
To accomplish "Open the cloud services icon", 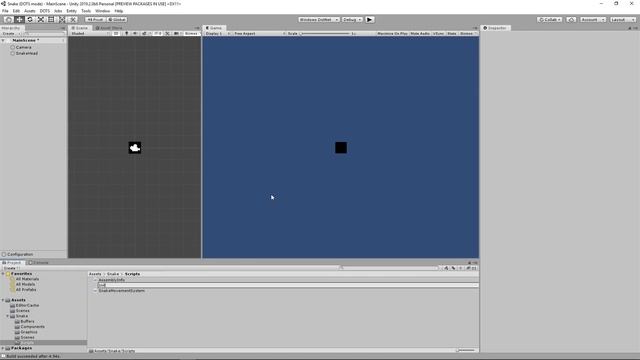I will click(x=571, y=20).
